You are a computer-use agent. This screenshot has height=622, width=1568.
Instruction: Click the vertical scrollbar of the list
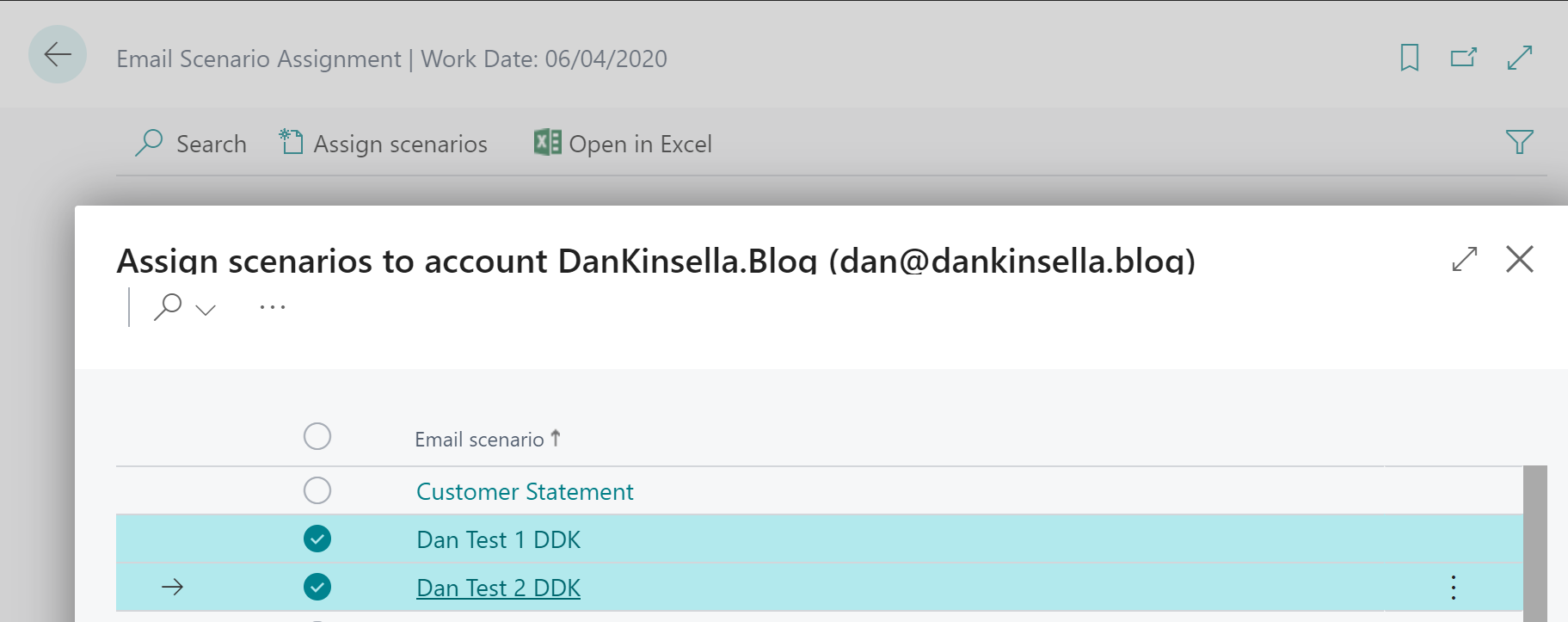pyautogui.click(x=1534, y=542)
